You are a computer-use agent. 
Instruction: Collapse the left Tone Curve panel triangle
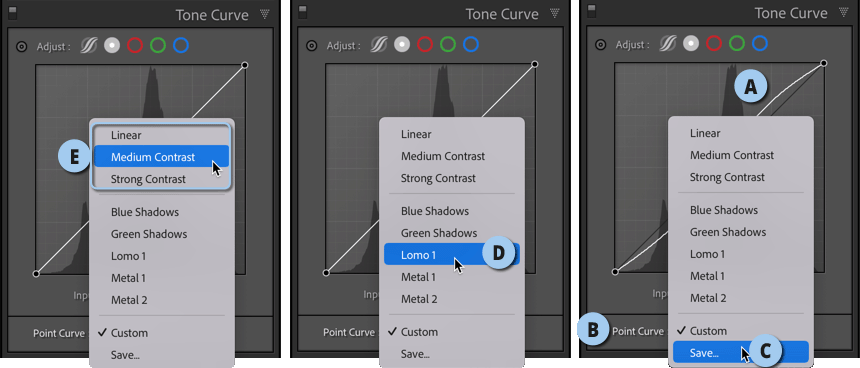coord(265,14)
